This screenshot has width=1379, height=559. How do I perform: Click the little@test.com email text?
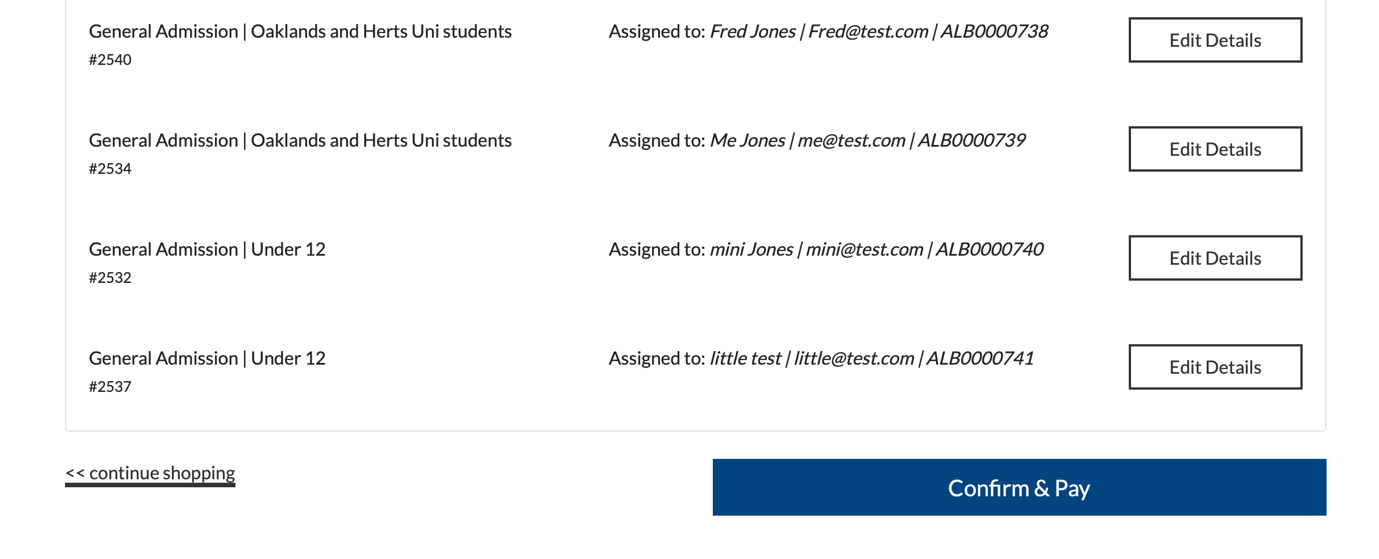(854, 358)
